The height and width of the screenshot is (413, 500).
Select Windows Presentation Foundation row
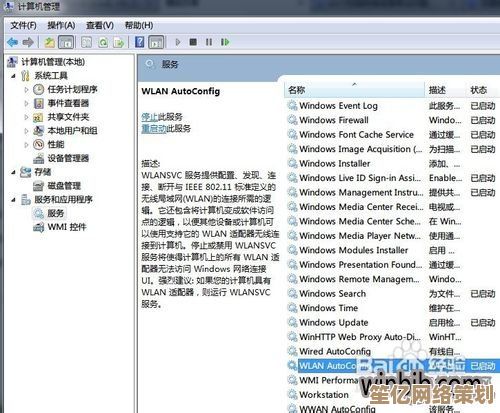[393, 265]
